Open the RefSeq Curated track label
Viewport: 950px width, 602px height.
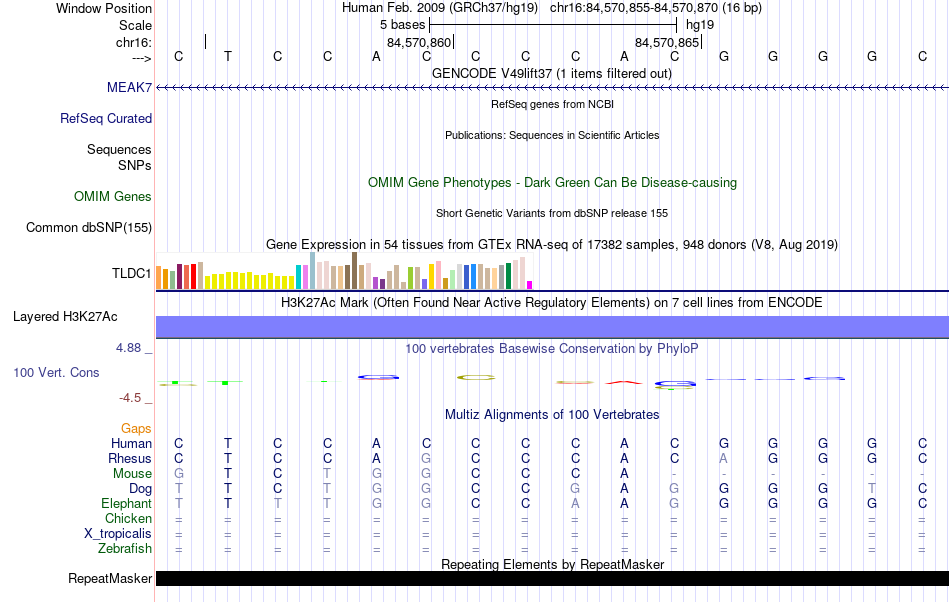coord(106,118)
